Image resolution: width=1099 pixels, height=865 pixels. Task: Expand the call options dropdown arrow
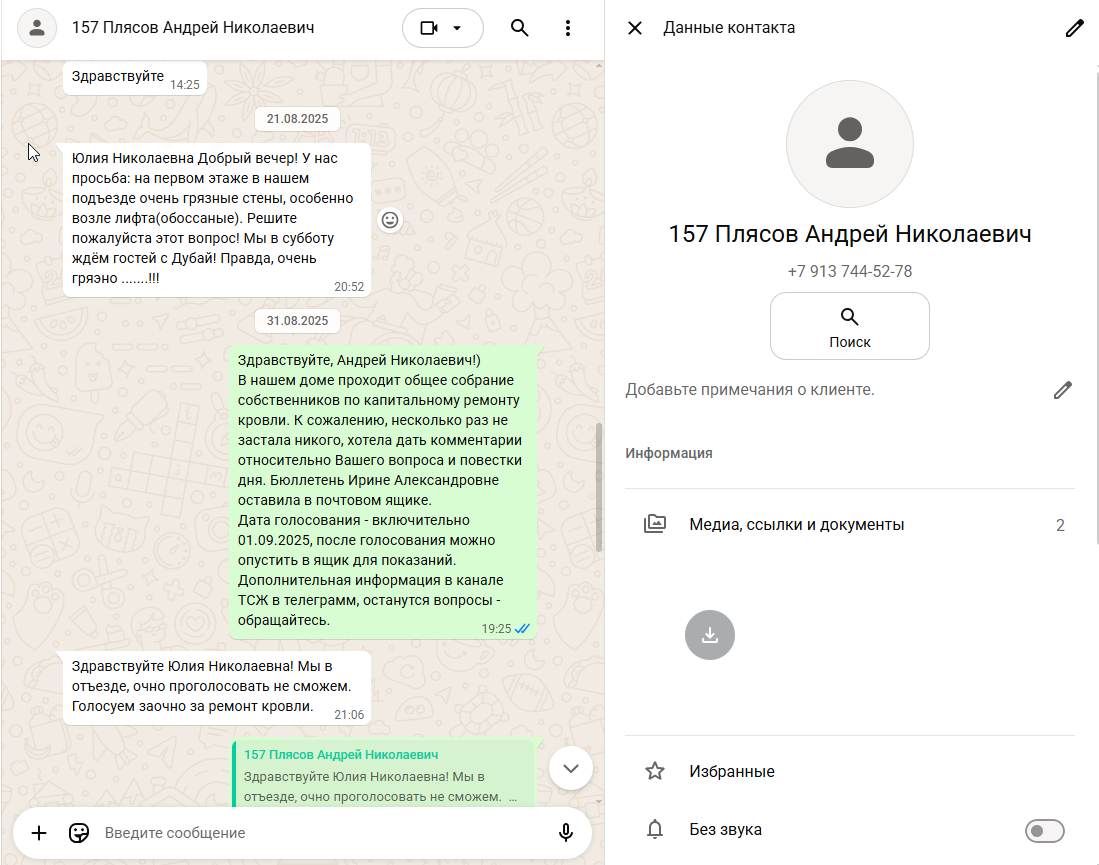[457, 28]
